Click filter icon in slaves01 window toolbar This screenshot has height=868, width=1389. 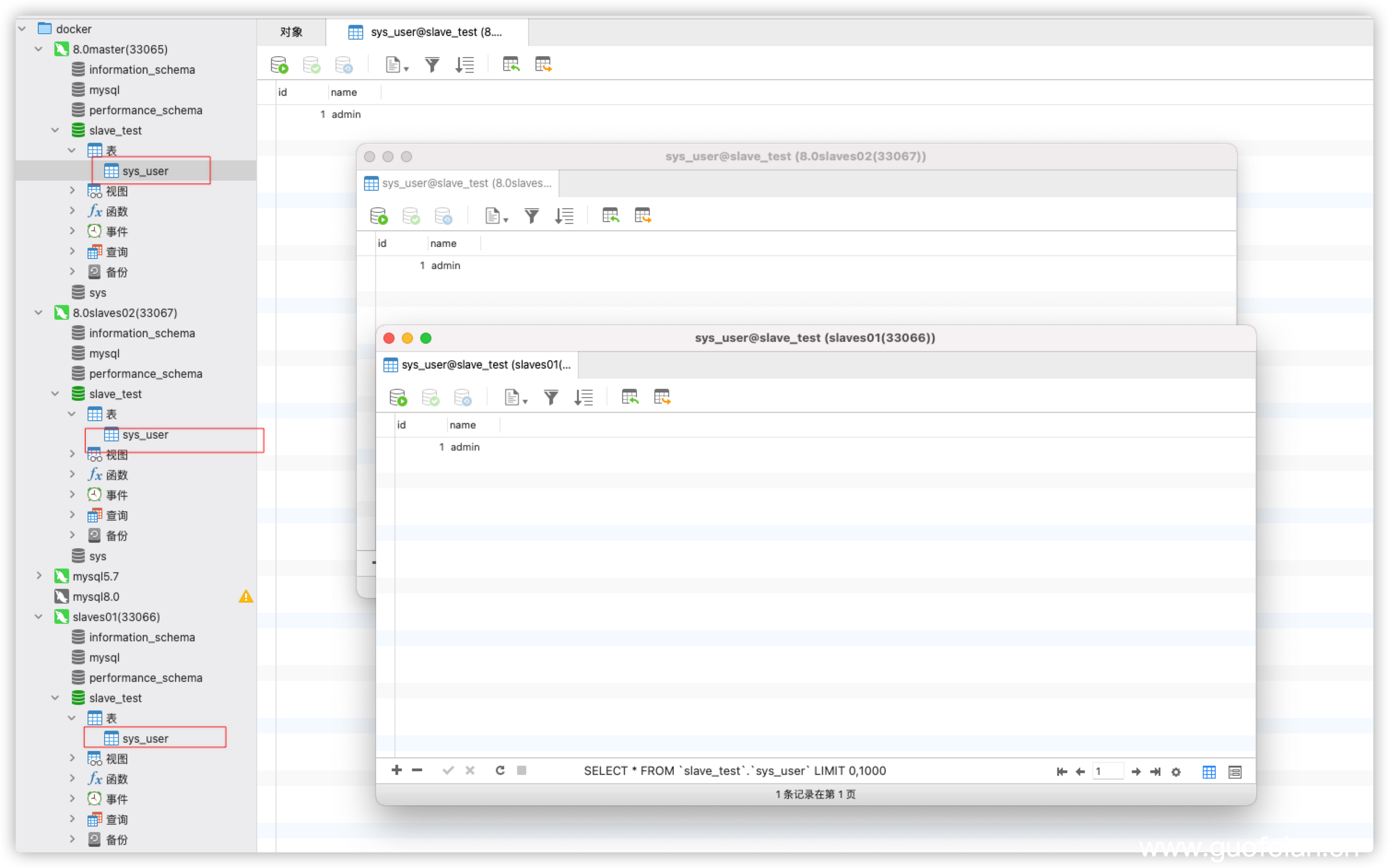551,397
